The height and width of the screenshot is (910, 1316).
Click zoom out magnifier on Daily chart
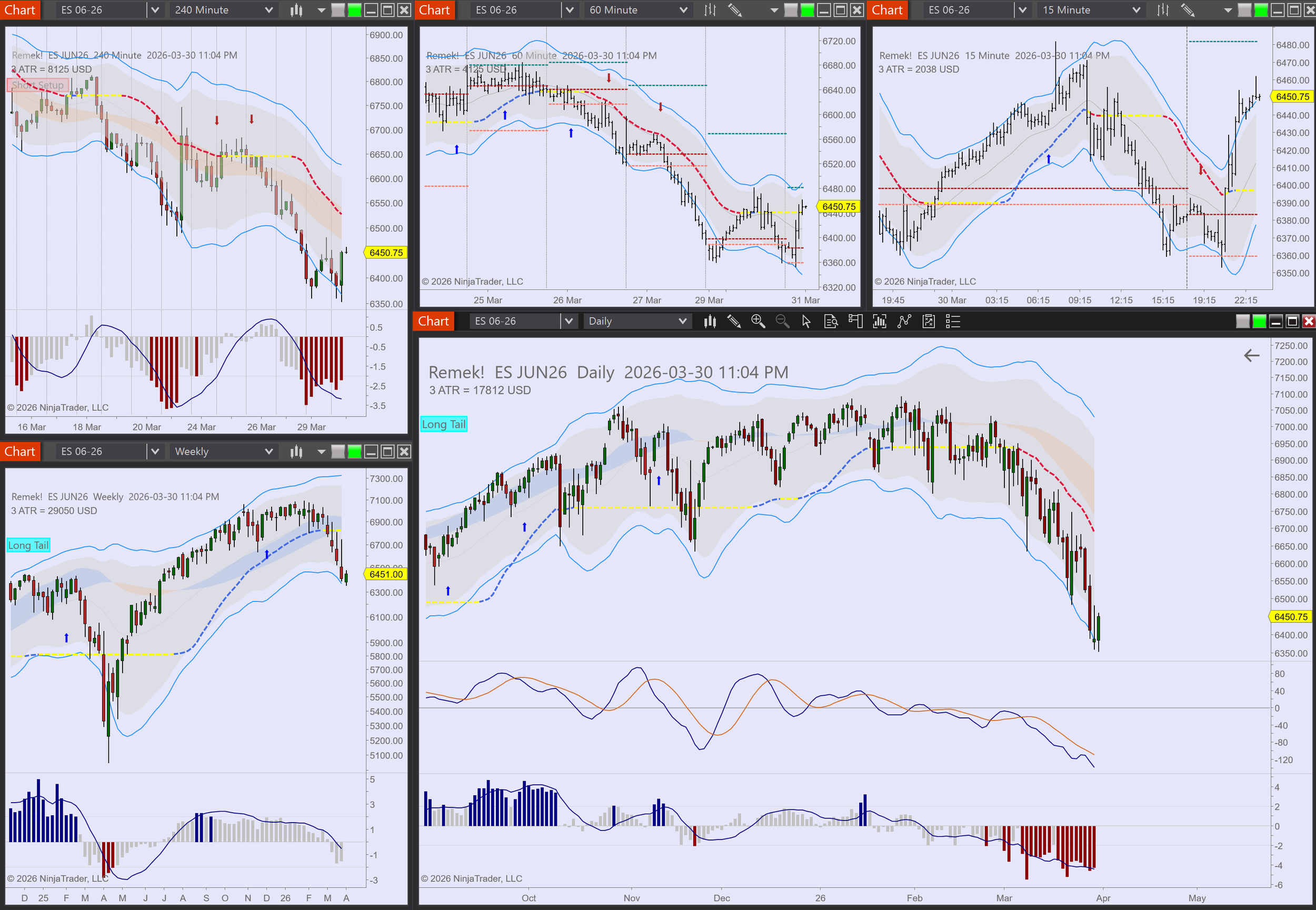[x=782, y=322]
